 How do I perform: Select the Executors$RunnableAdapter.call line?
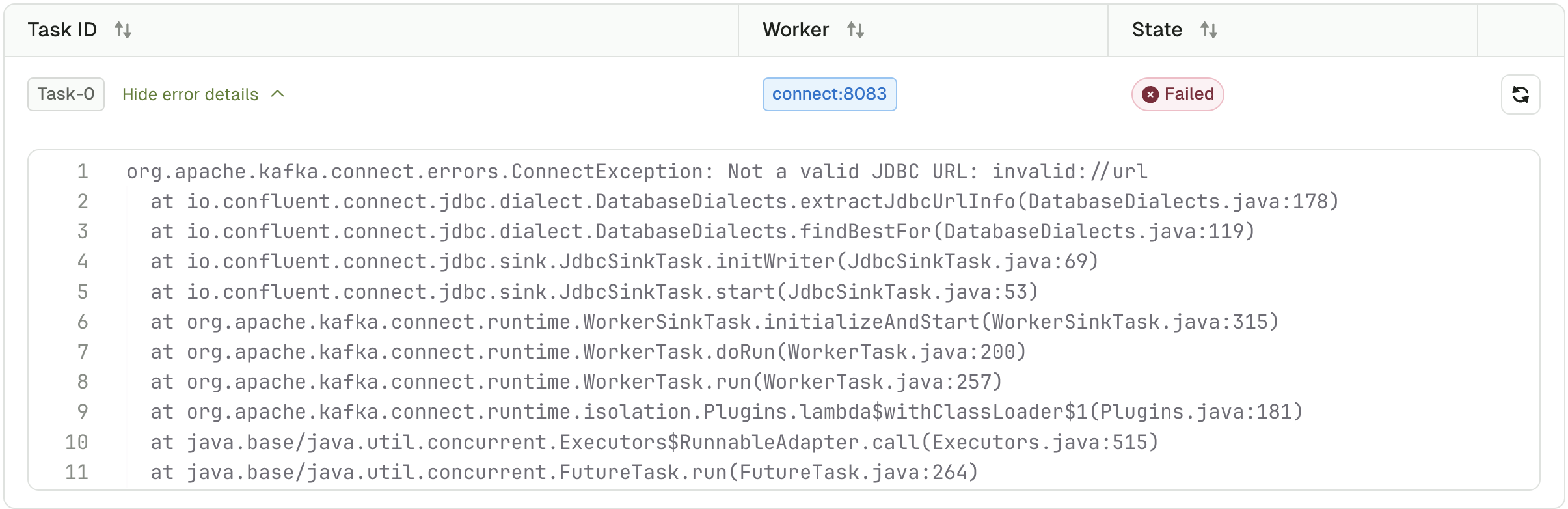[655, 443]
